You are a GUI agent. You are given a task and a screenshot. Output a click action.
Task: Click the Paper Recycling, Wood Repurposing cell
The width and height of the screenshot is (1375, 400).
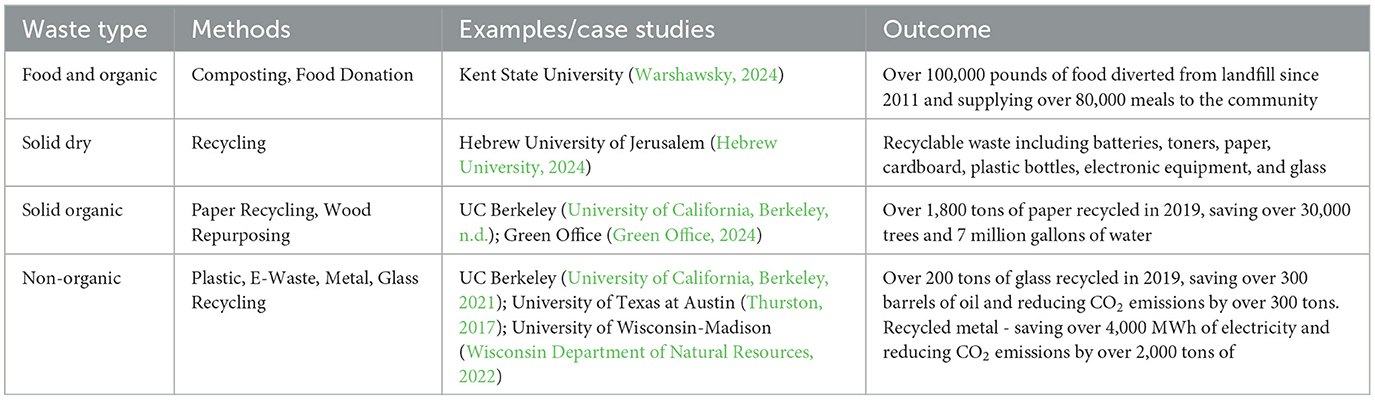[x=282, y=221]
